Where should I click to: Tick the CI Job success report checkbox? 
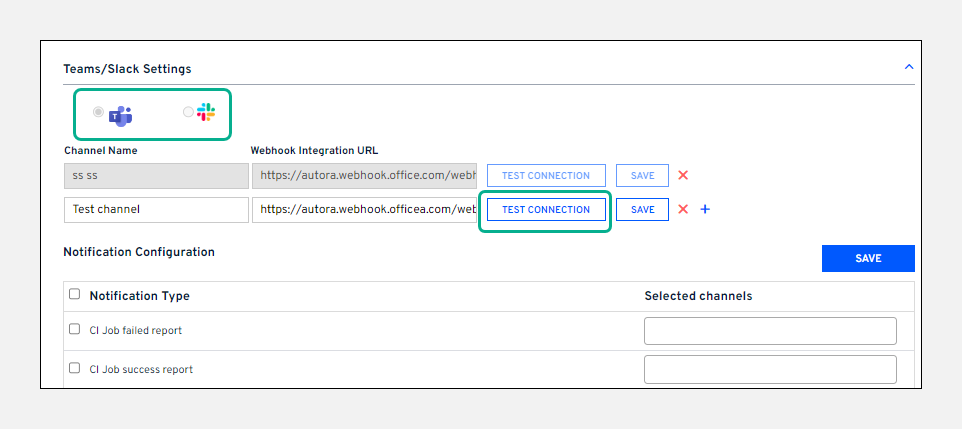point(74,368)
